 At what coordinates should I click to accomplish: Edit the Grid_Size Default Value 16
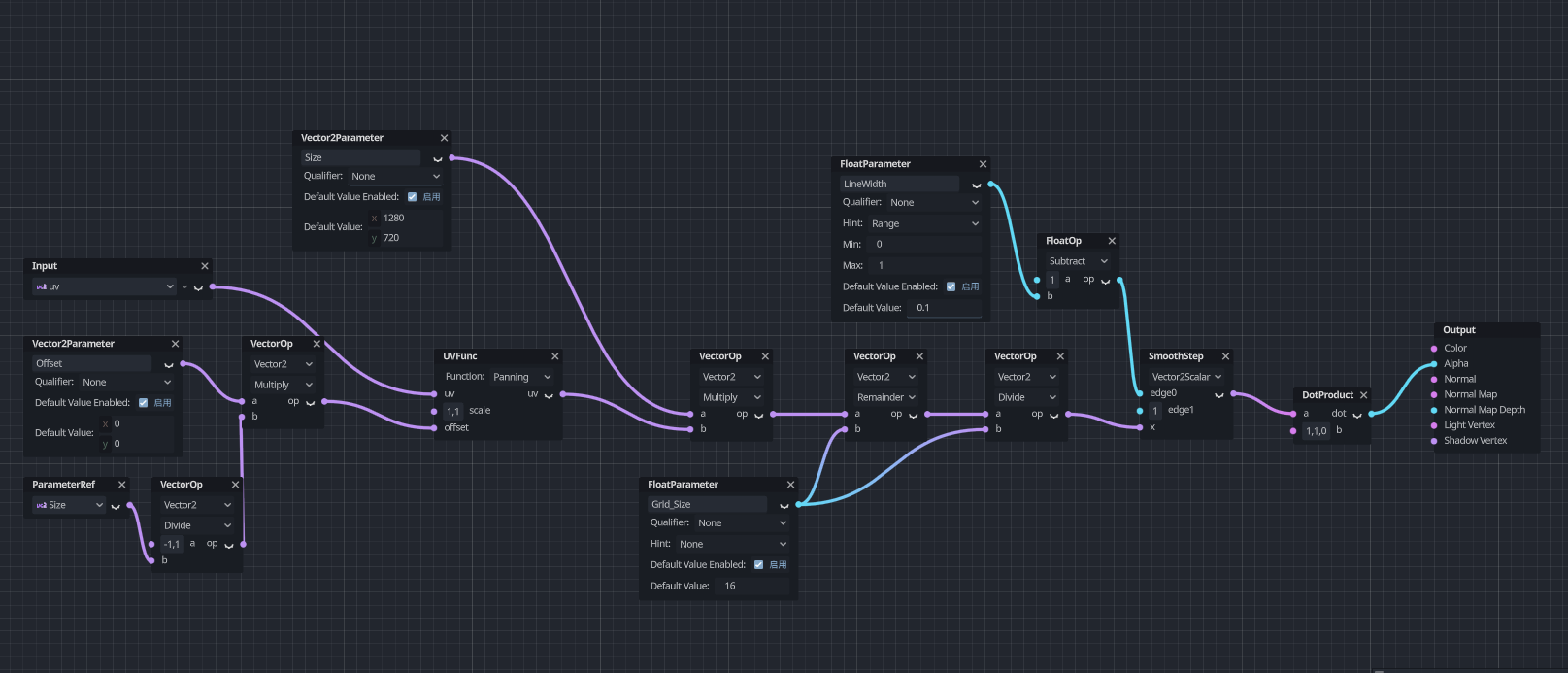point(753,586)
